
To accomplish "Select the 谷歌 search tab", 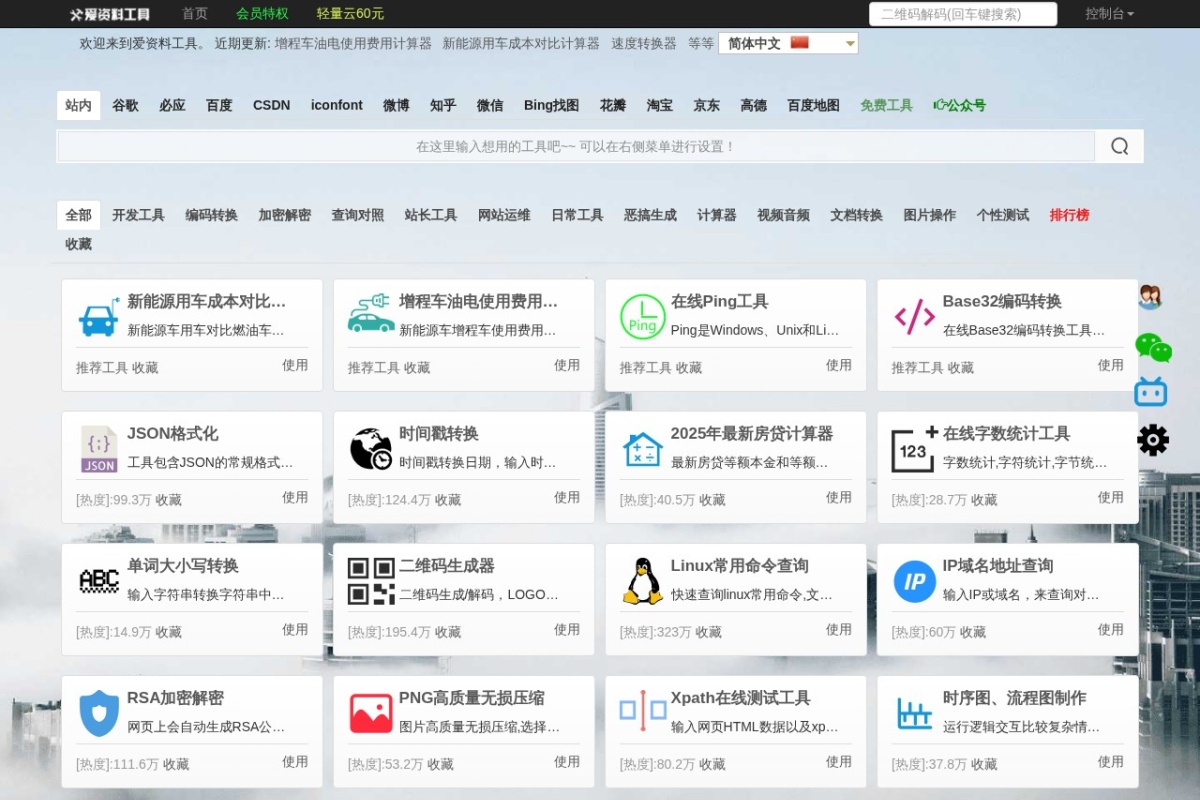I will pyautogui.click(x=124, y=105).
